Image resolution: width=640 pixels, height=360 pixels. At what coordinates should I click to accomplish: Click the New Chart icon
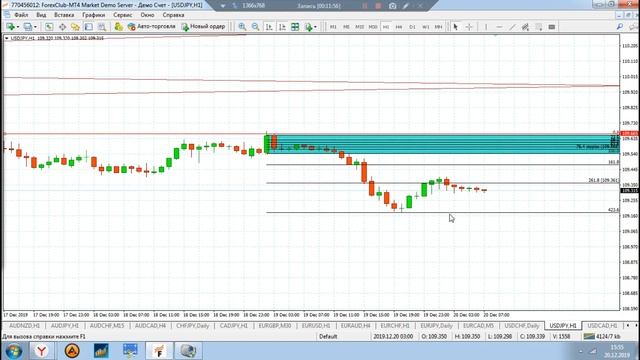point(10,27)
